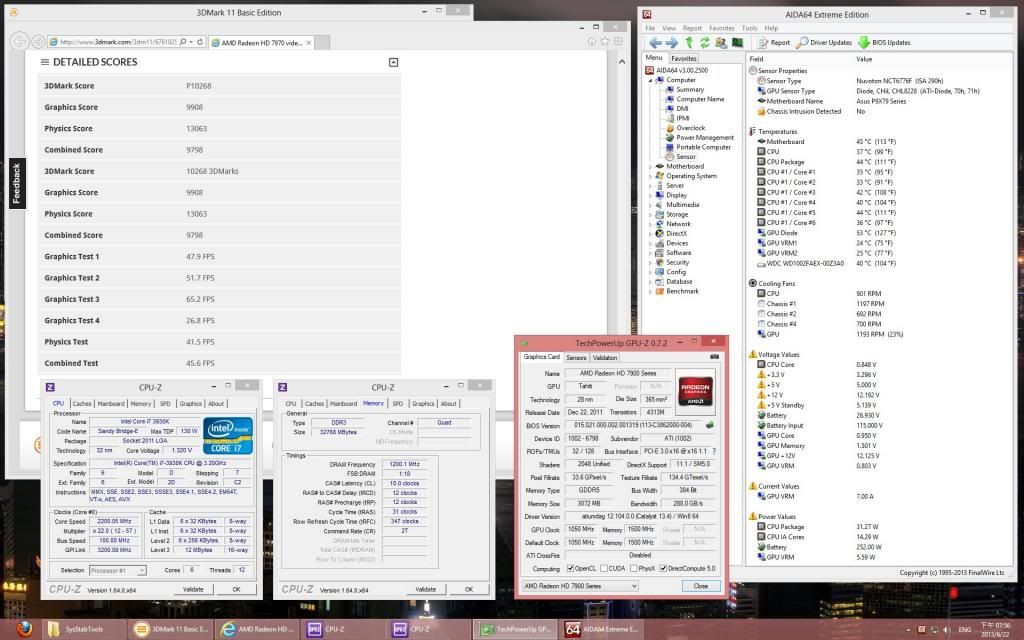Click the Firefox icon in taskbar
The width and height of the screenshot is (1024, 640).
point(24,629)
